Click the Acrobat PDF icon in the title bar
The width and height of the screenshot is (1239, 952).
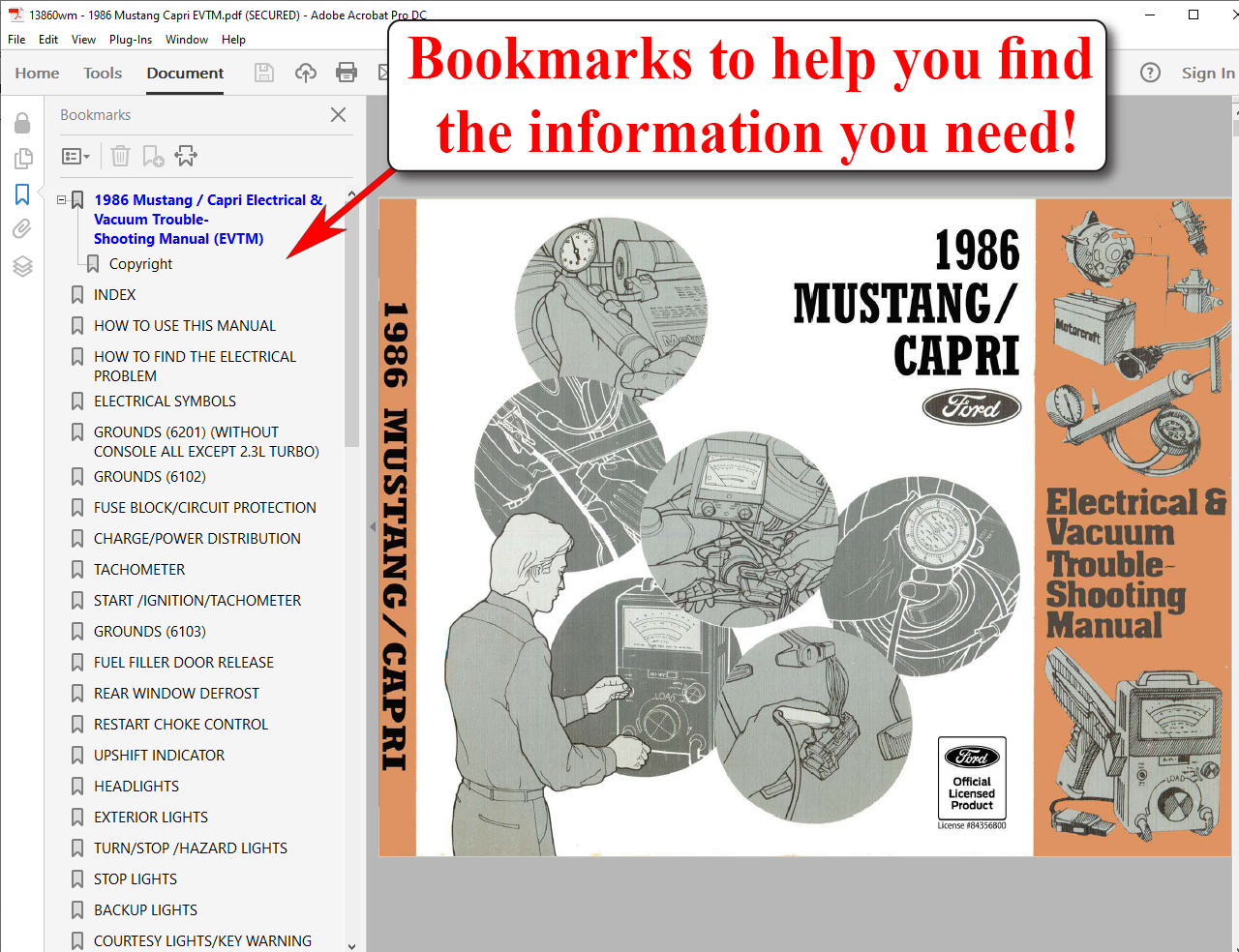pyautogui.click(x=15, y=15)
